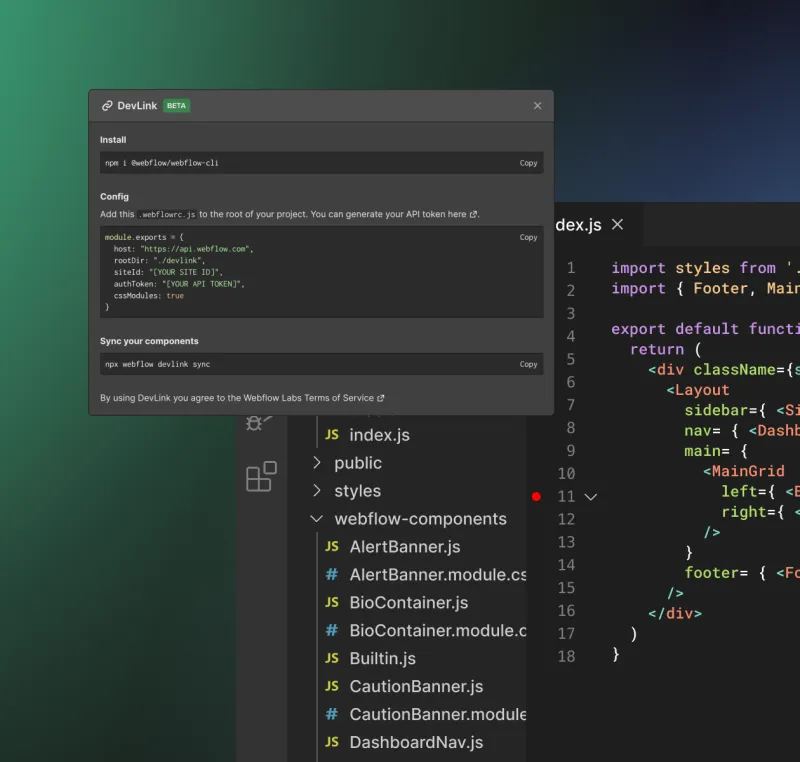Toggle the red breakpoint dot on line 11
The height and width of the screenshot is (762, 800).
tap(537, 496)
